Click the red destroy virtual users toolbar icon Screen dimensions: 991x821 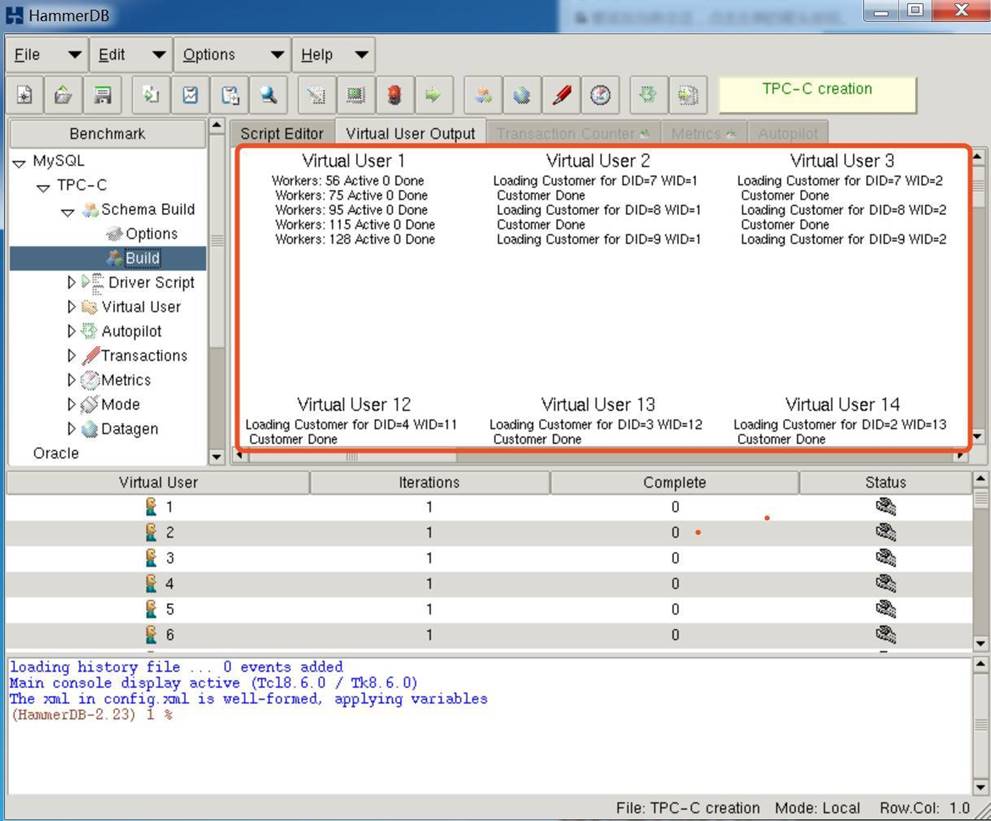pyautogui.click(x=393, y=94)
